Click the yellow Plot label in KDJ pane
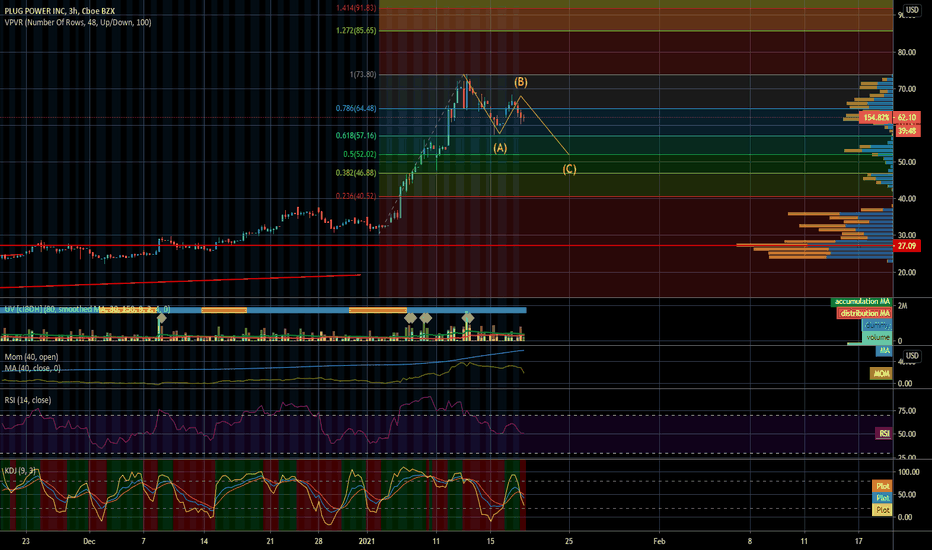The width and height of the screenshot is (932, 550). 882,510
